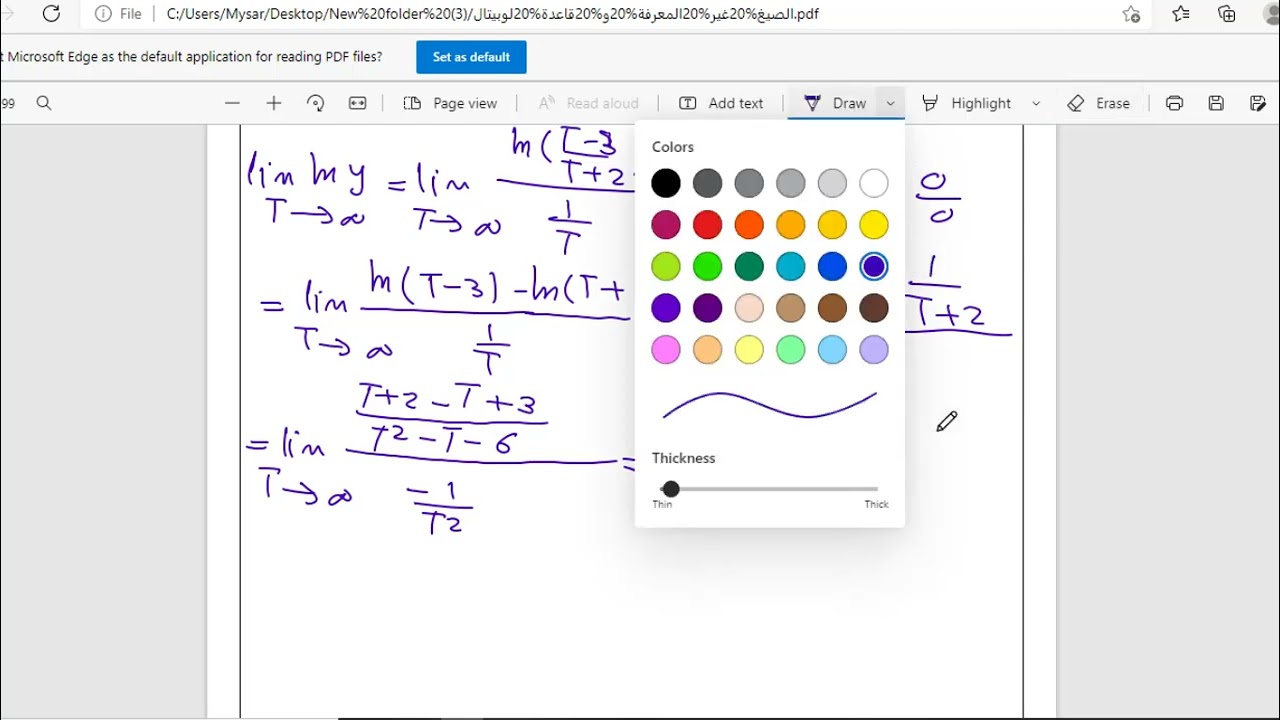Viewport: 1280px width, 720px height.
Task: Collapse the Draw options dropdown arrow
Action: click(x=890, y=103)
